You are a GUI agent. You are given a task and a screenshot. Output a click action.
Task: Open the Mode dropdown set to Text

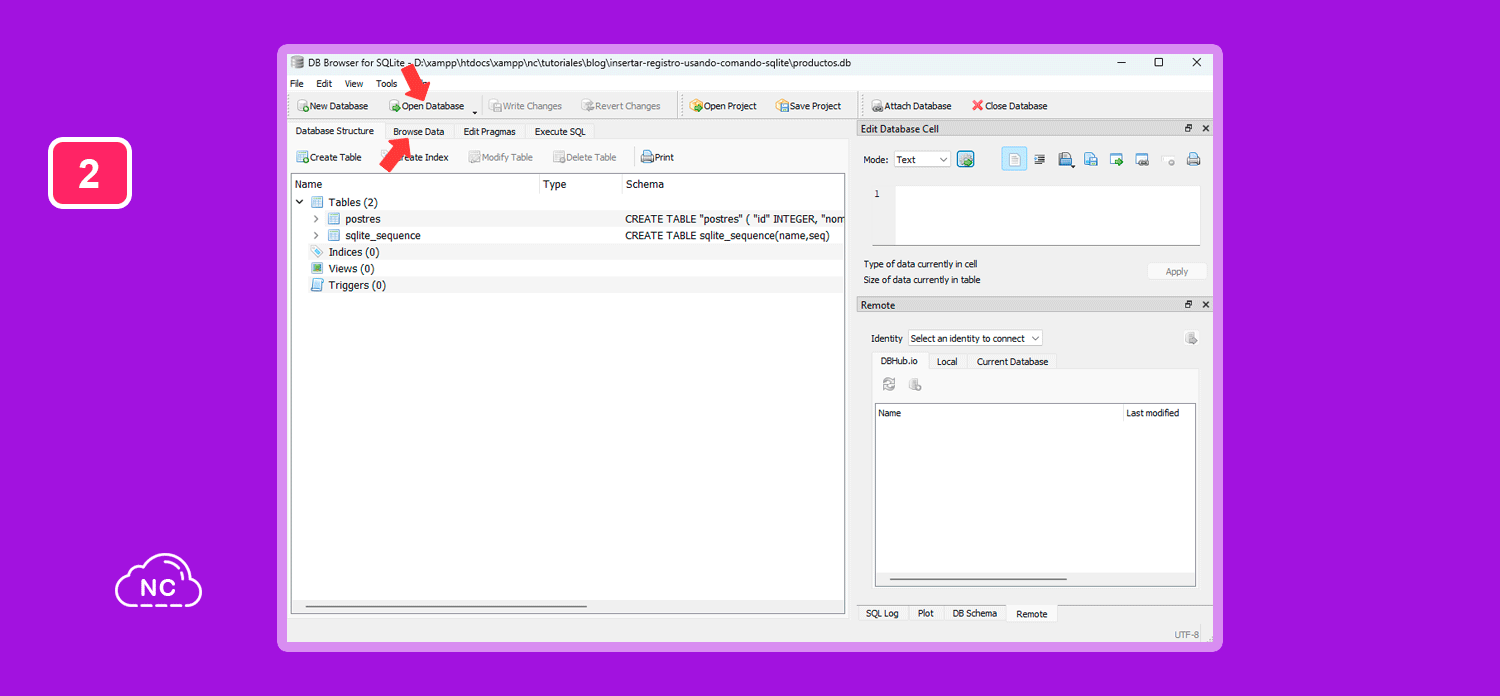(922, 159)
